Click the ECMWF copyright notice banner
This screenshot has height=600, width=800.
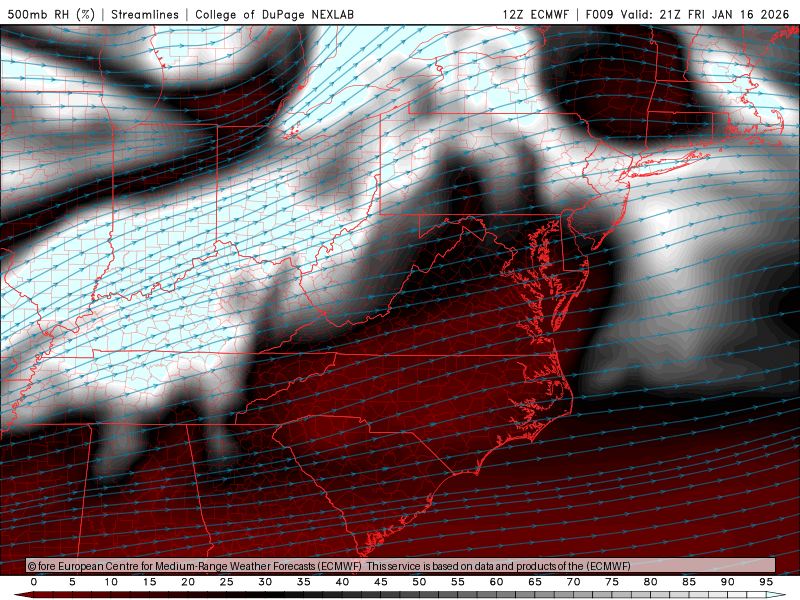pyautogui.click(x=401, y=565)
